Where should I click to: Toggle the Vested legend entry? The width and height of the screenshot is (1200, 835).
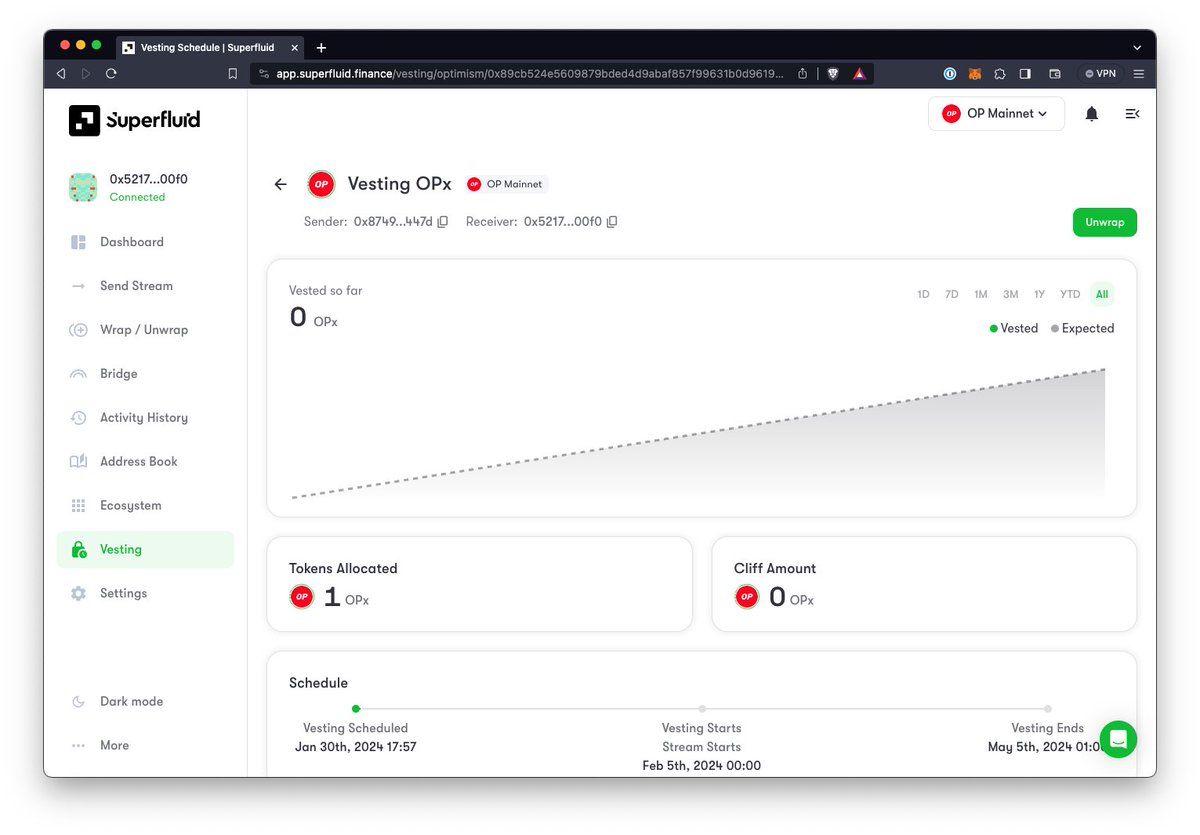point(1014,328)
